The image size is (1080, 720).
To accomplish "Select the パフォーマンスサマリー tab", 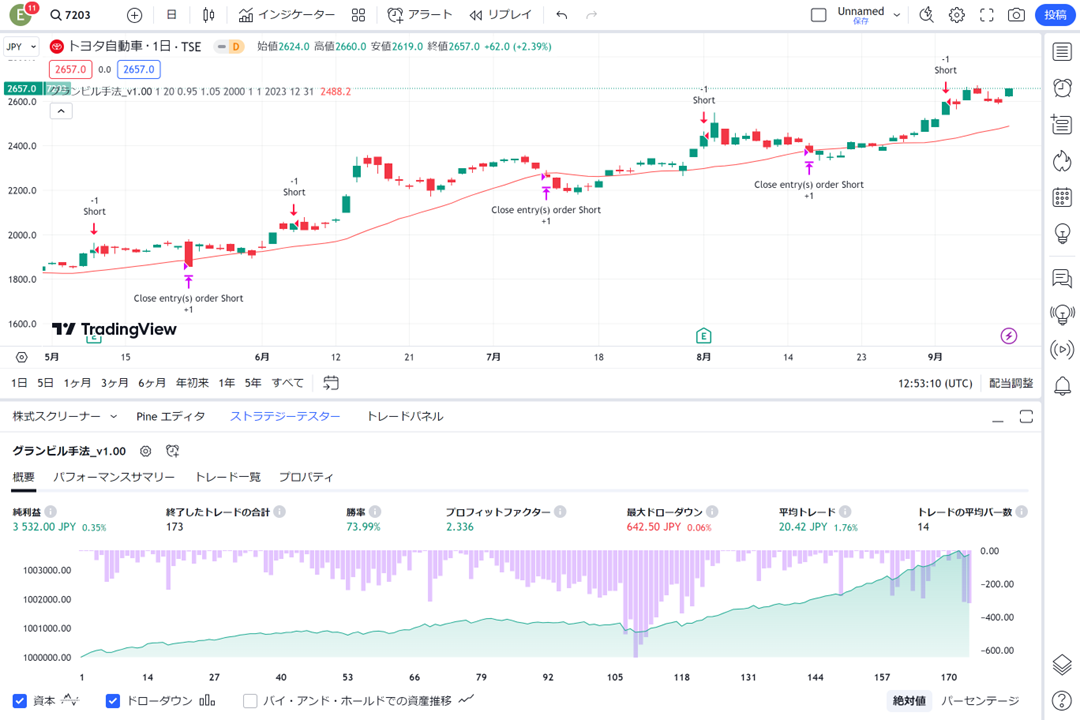I will tap(114, 477).
